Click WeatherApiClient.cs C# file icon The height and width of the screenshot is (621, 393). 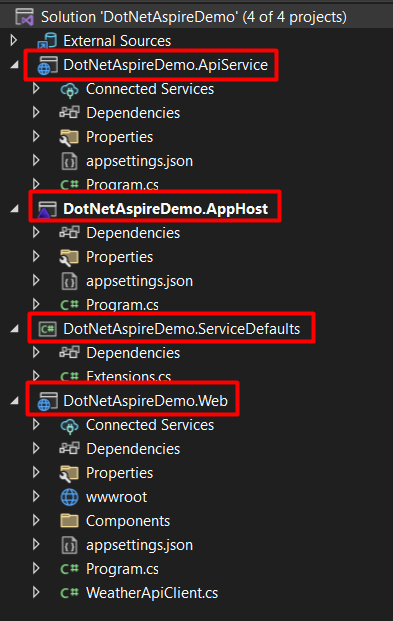point(69,593)
